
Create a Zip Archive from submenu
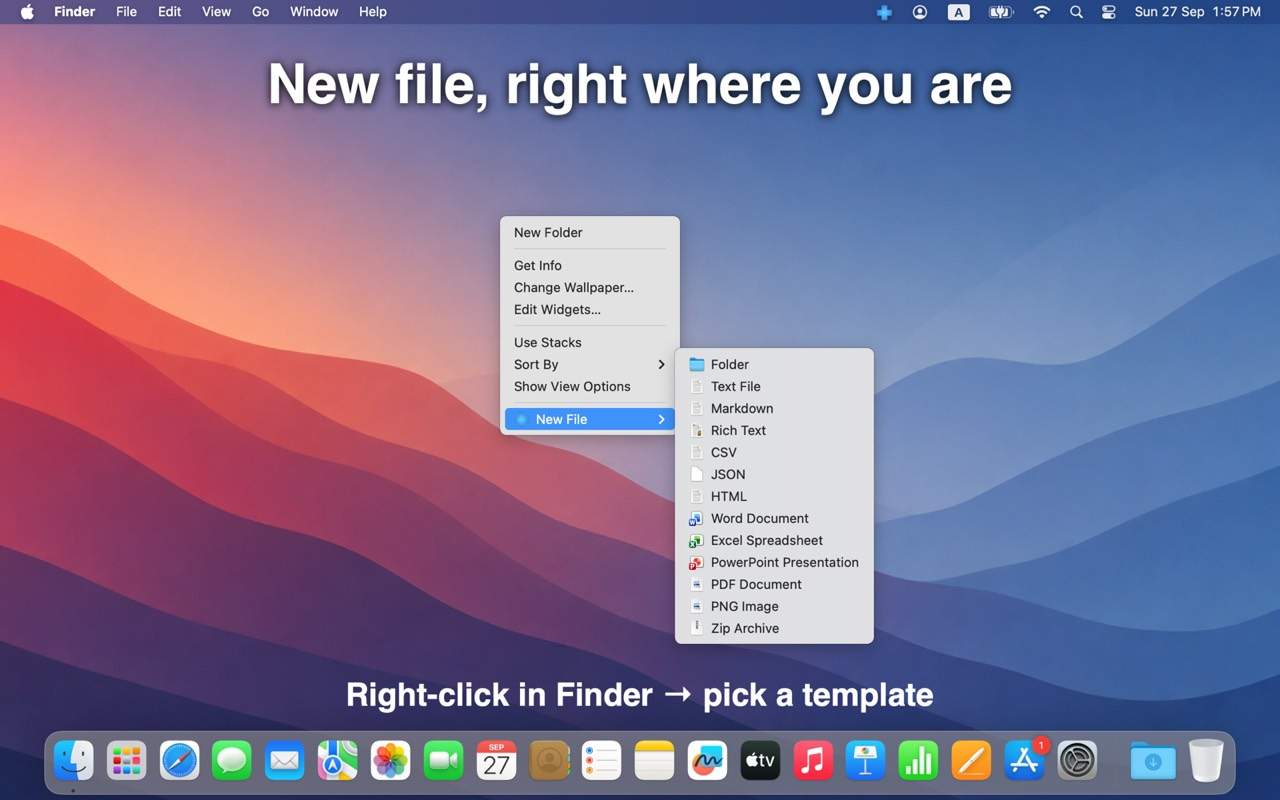click(774, 628)
